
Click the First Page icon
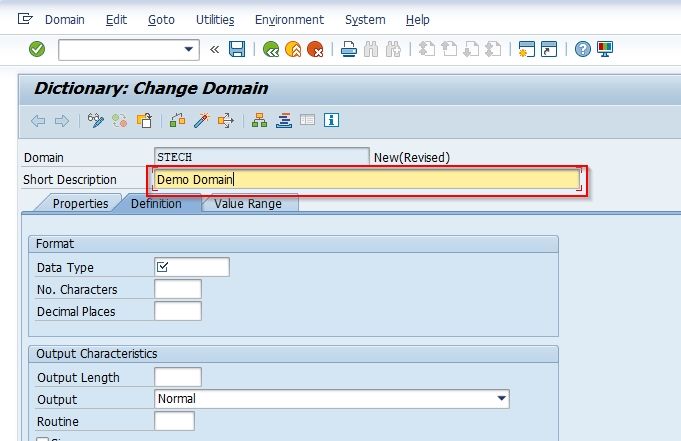pyautogui.click(x=426, y=49)
